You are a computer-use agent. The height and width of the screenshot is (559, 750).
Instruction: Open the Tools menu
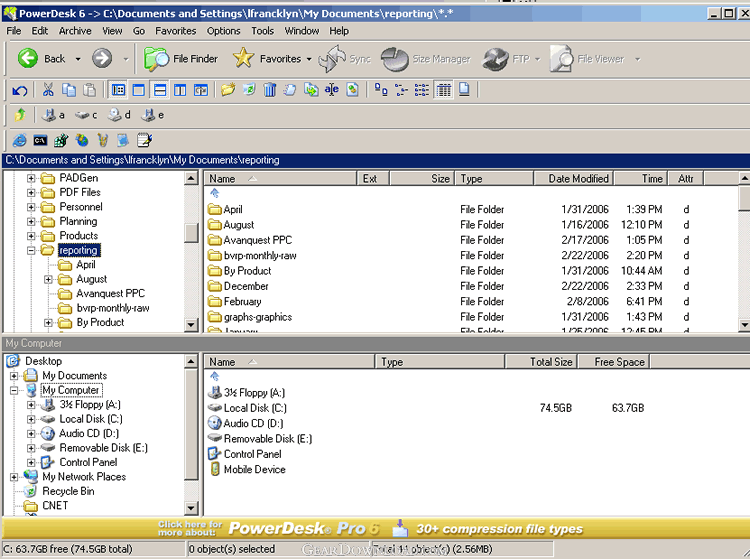click(263, 31)
